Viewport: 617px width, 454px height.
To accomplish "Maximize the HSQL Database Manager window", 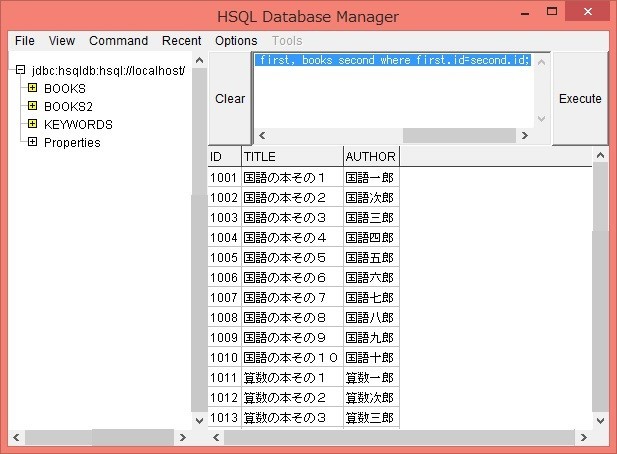I will 552,12.
